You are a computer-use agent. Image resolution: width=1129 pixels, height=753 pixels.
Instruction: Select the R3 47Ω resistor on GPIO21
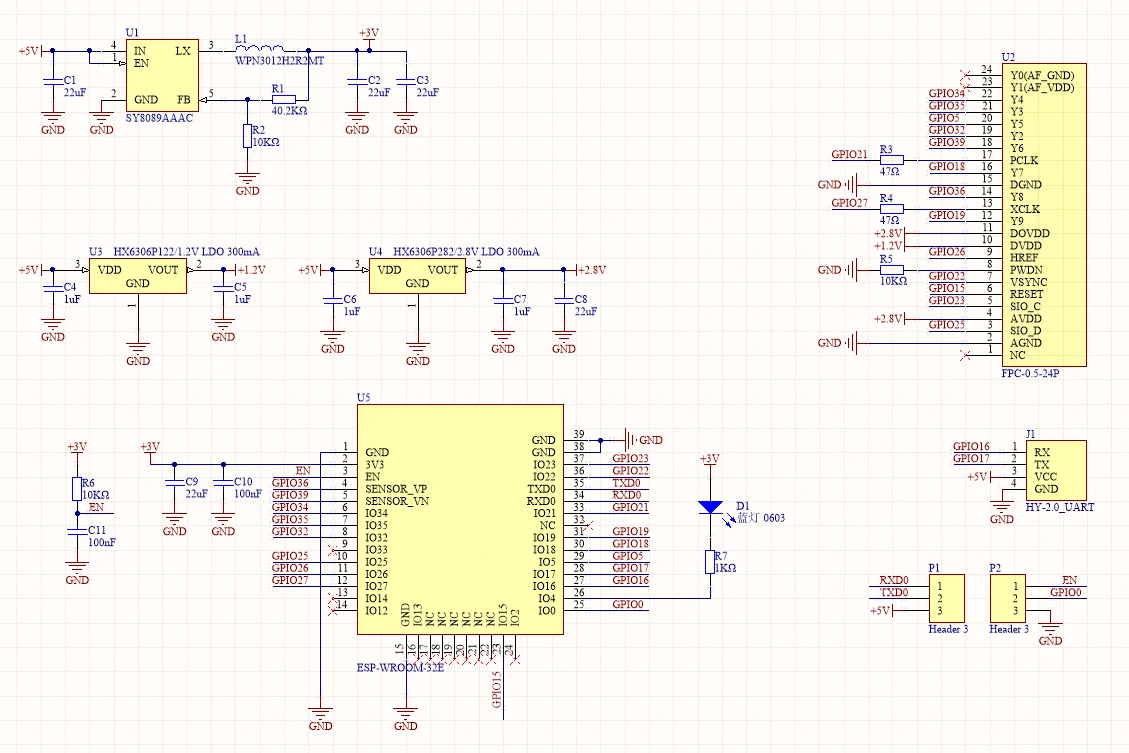(x=890, y=160)
